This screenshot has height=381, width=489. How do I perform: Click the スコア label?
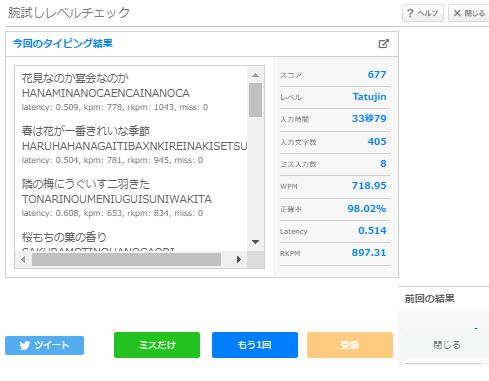pyautogui.click(x=291, y=75)
